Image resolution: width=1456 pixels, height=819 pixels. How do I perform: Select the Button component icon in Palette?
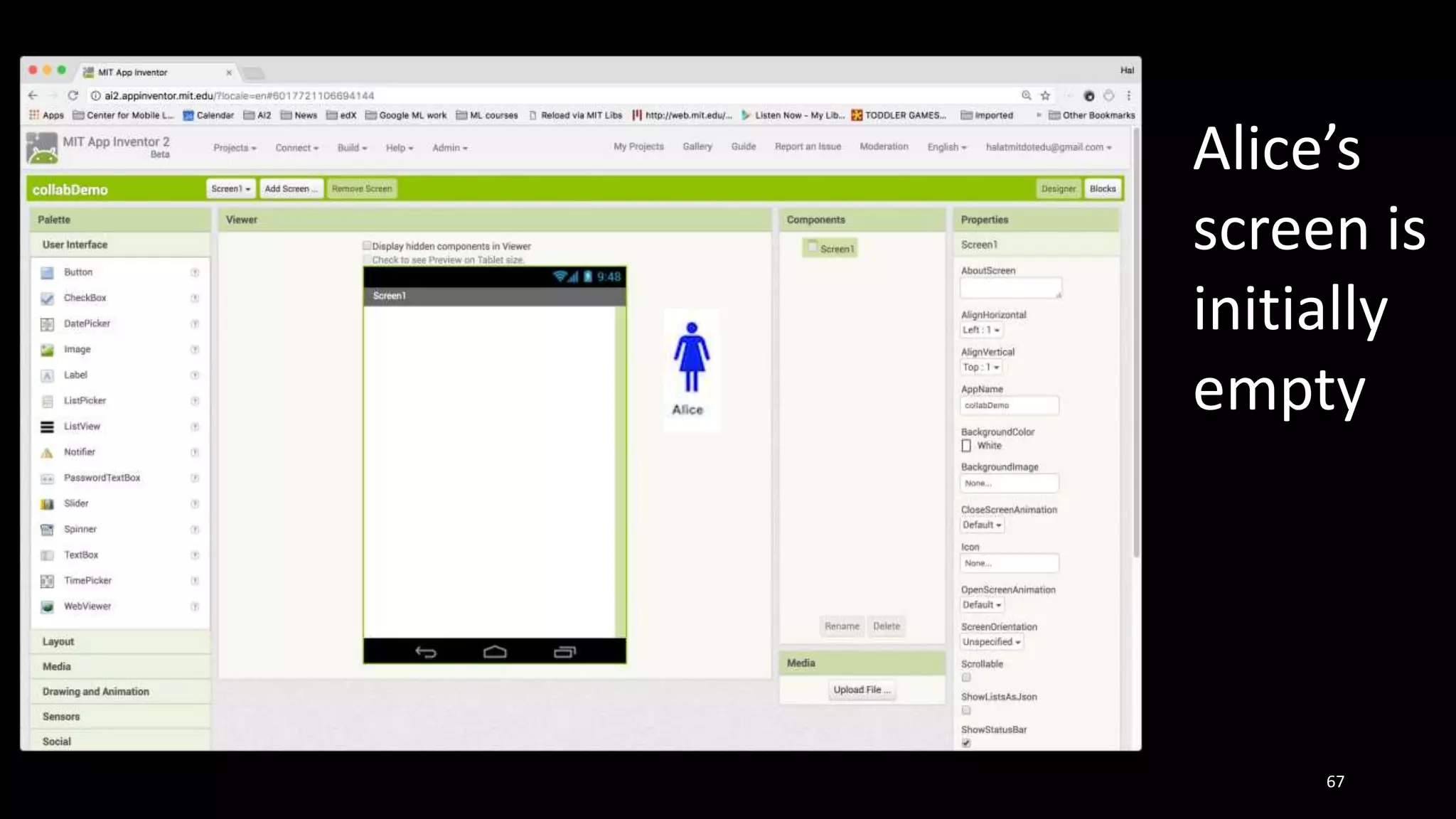click(47, 273)
